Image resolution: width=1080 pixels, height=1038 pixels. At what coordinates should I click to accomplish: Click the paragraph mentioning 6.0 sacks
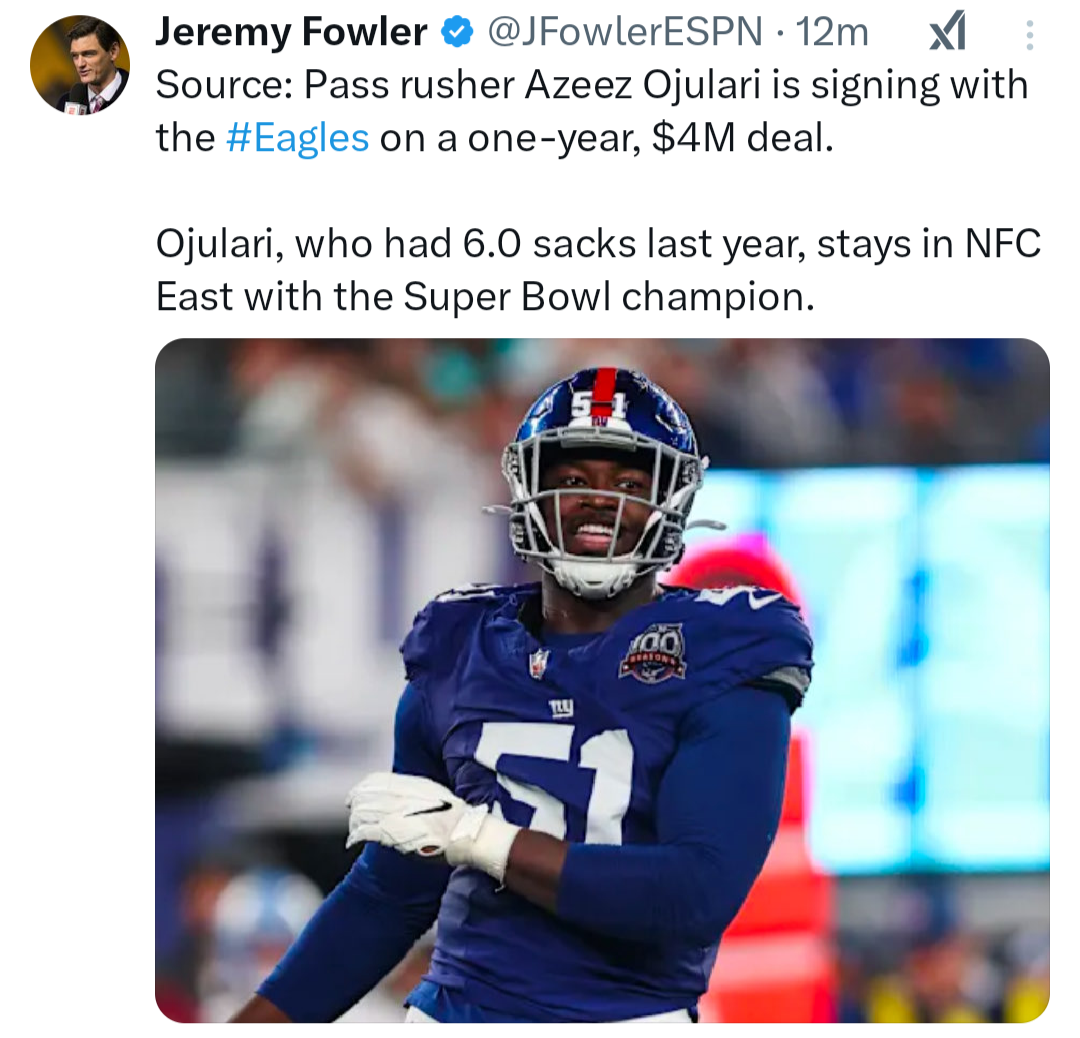click(598, 270)
